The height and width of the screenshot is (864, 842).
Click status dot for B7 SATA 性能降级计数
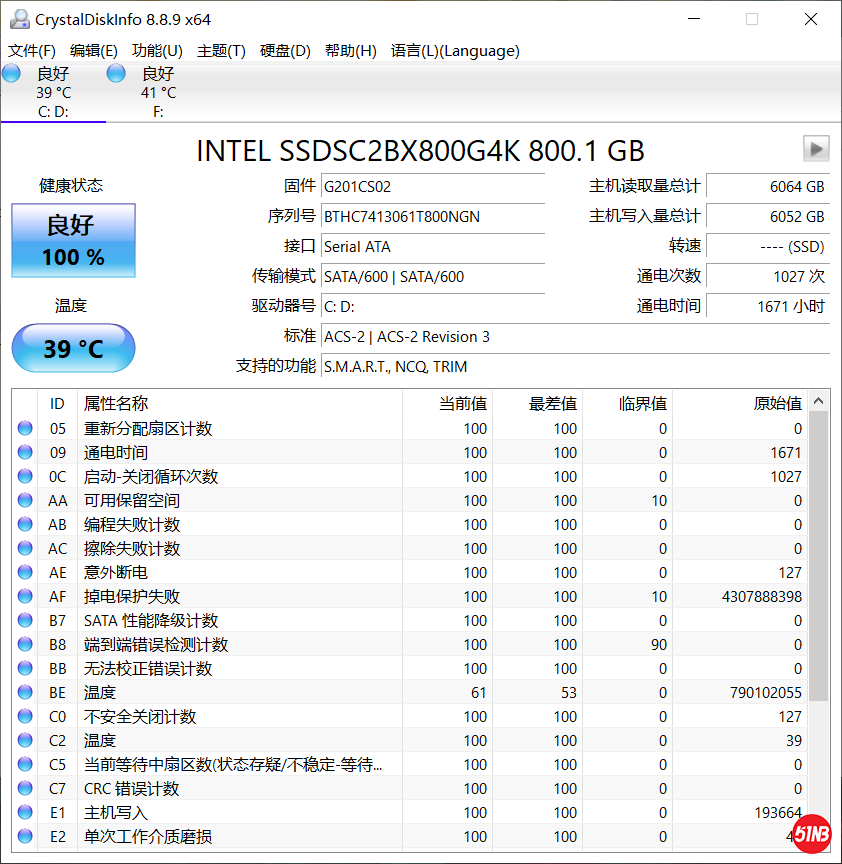(x=25, y=620)
